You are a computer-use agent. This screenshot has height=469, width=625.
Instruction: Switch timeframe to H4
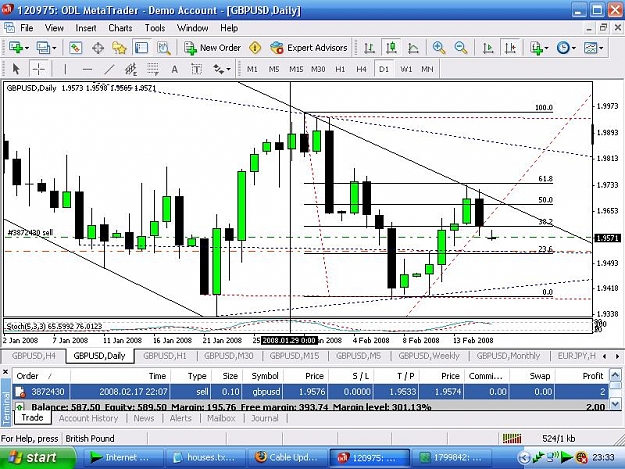(x=362, y=69)
